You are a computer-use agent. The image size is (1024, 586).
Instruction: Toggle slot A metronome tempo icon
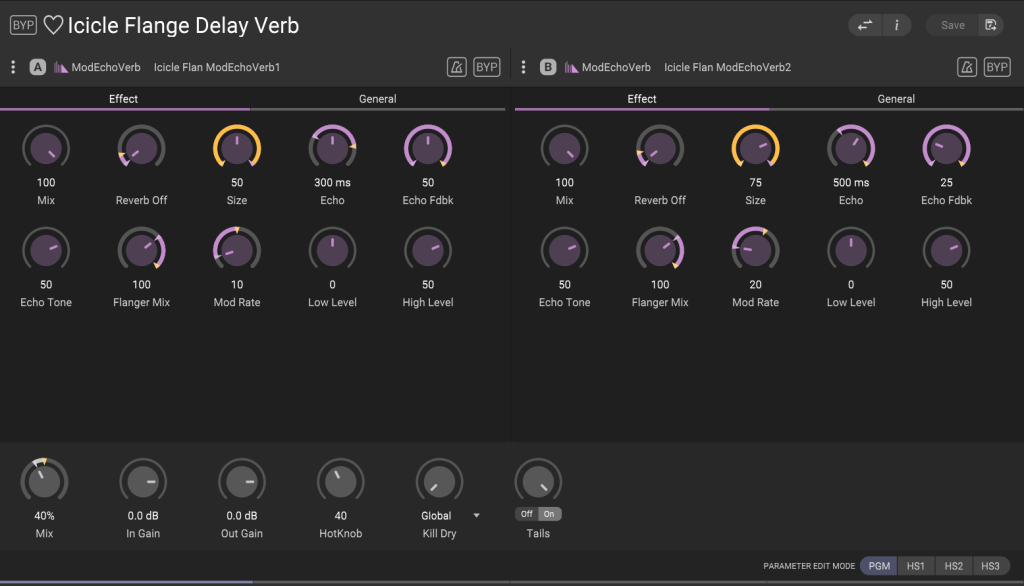[456, 67]
